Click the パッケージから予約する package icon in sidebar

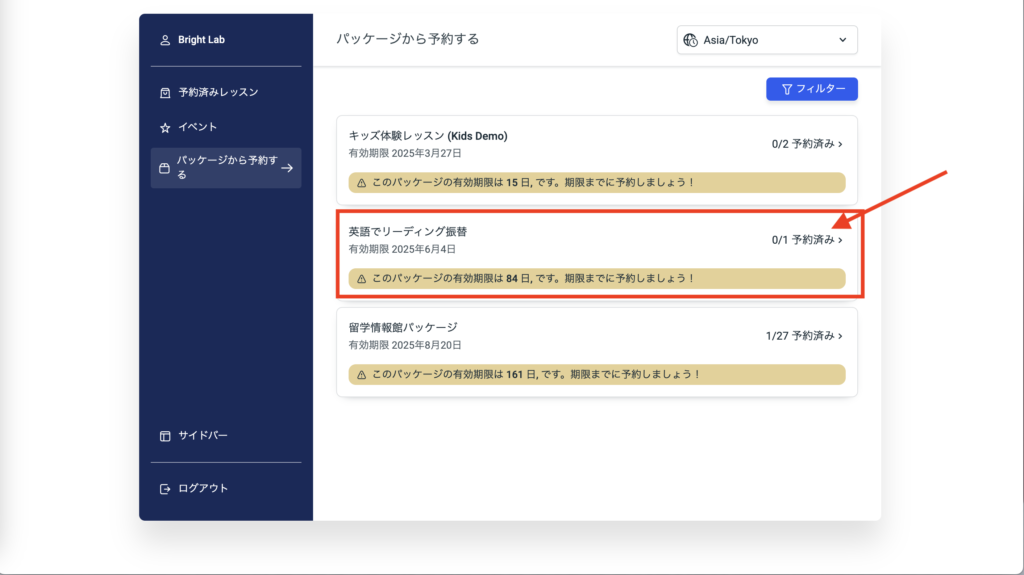pos(165,168)
